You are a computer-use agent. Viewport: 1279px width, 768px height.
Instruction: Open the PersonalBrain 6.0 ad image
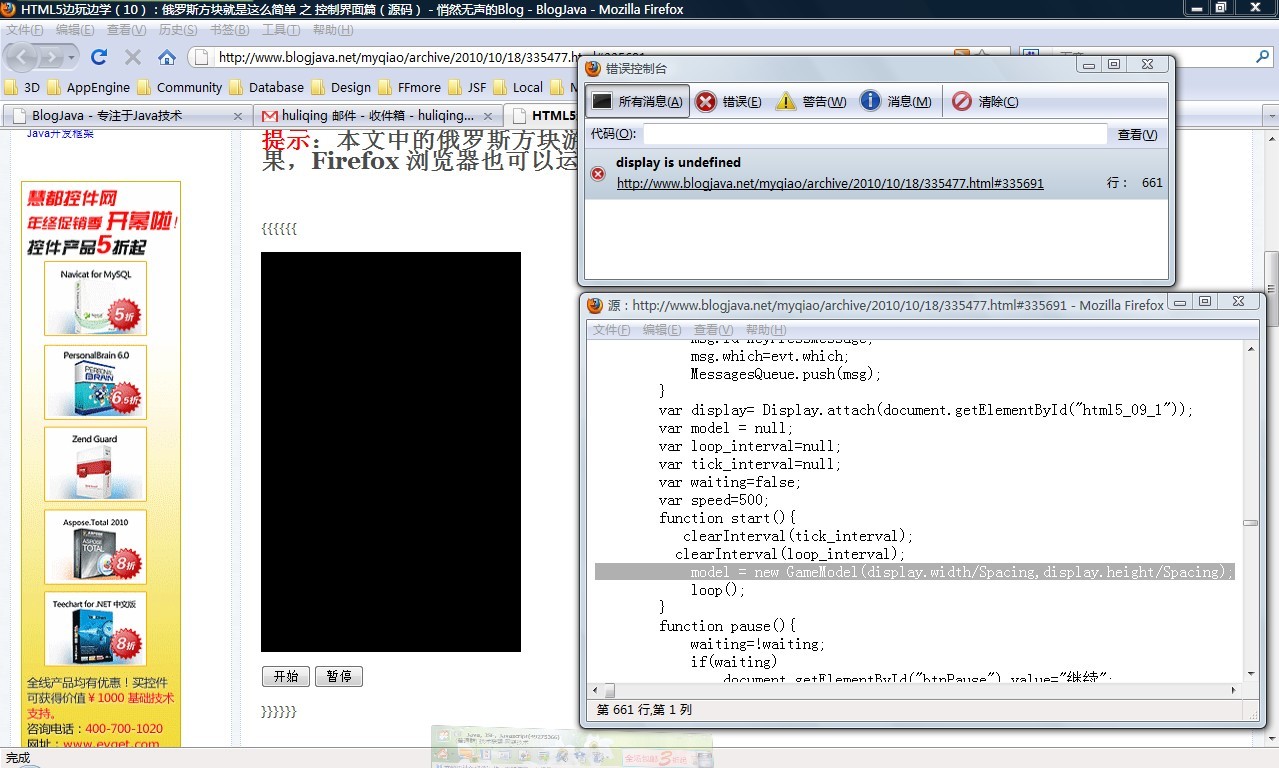coord(96,382)
